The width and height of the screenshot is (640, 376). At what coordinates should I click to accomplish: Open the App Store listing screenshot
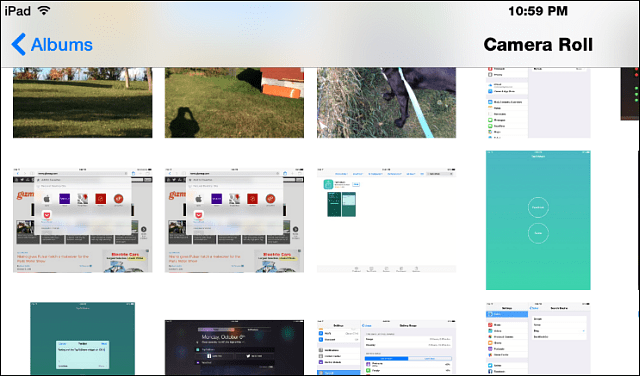[386, 220]
